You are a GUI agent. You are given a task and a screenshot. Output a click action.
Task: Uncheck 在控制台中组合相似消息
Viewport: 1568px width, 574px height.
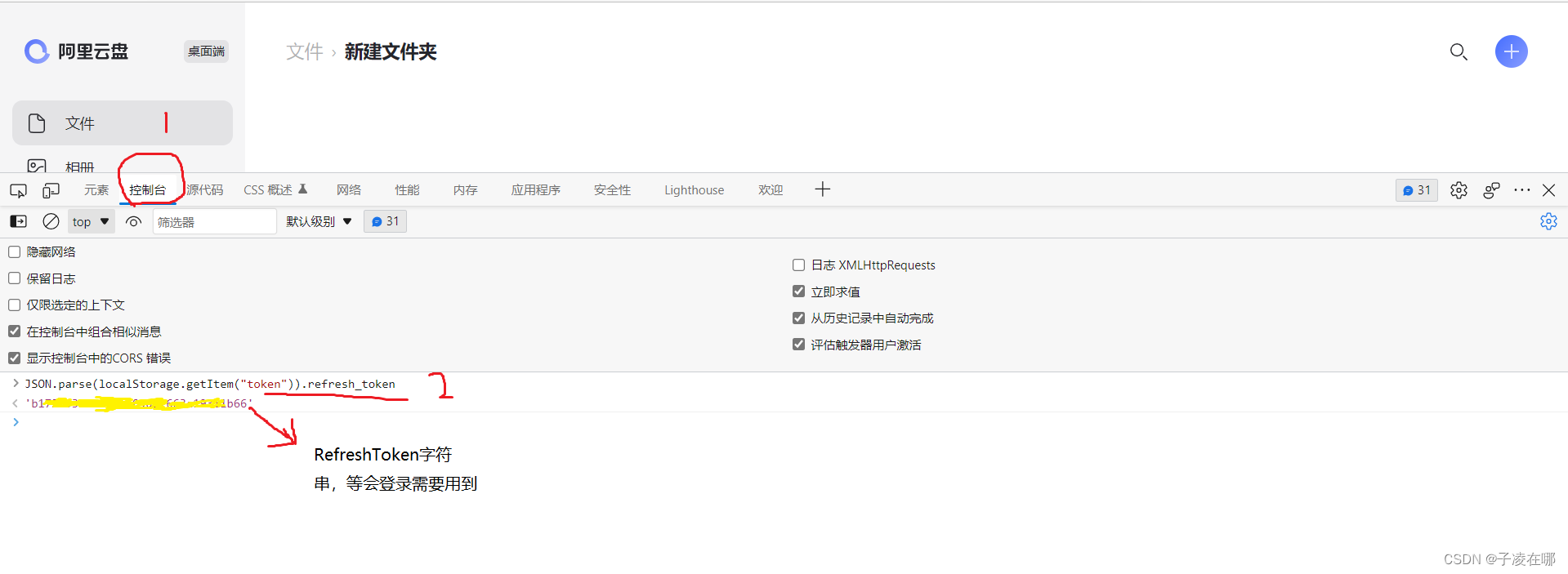tap(15, 331)
